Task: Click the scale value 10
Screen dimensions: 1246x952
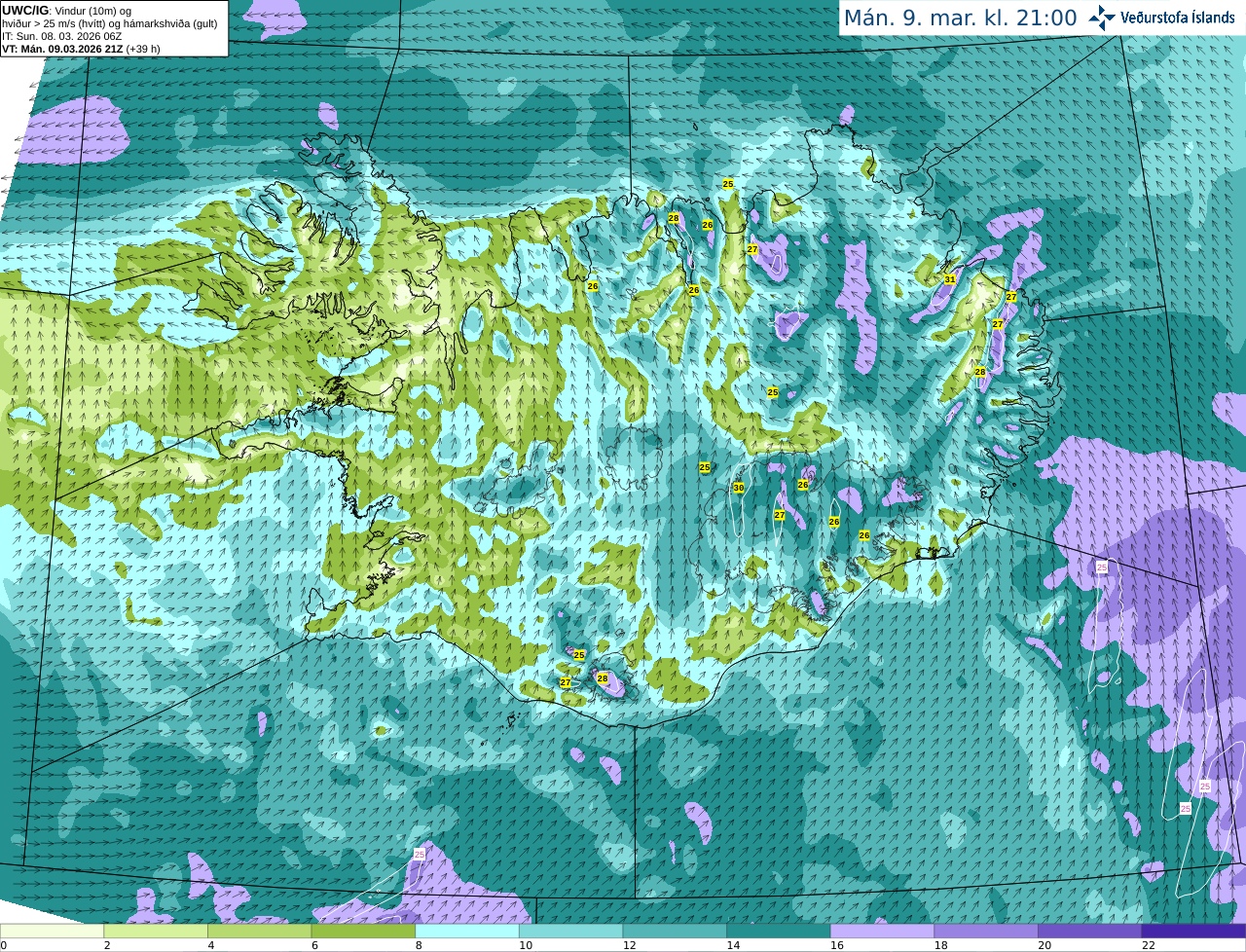Action: (526, 945)
